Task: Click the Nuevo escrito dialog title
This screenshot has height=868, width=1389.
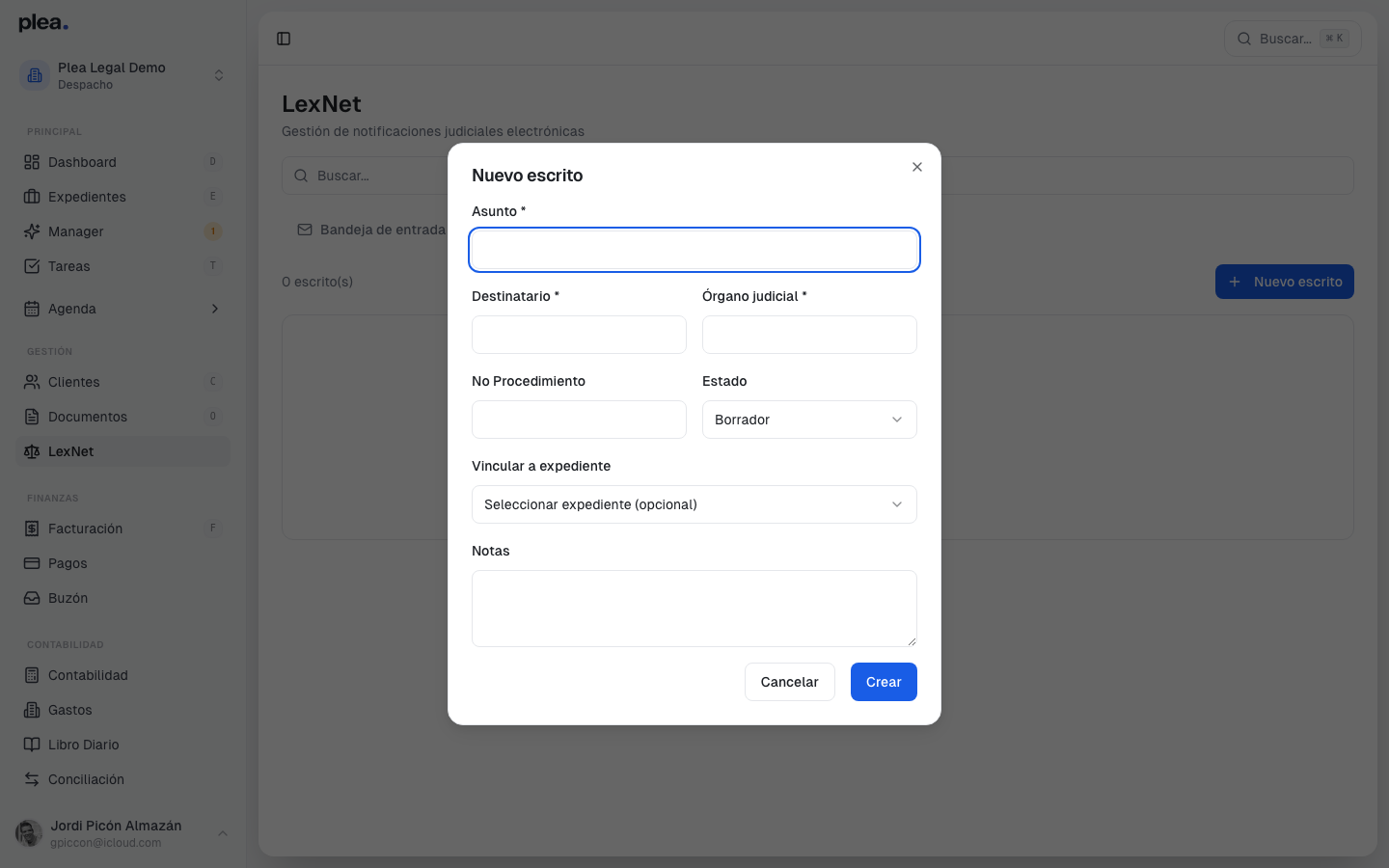Action: click(x=528, y=176)
